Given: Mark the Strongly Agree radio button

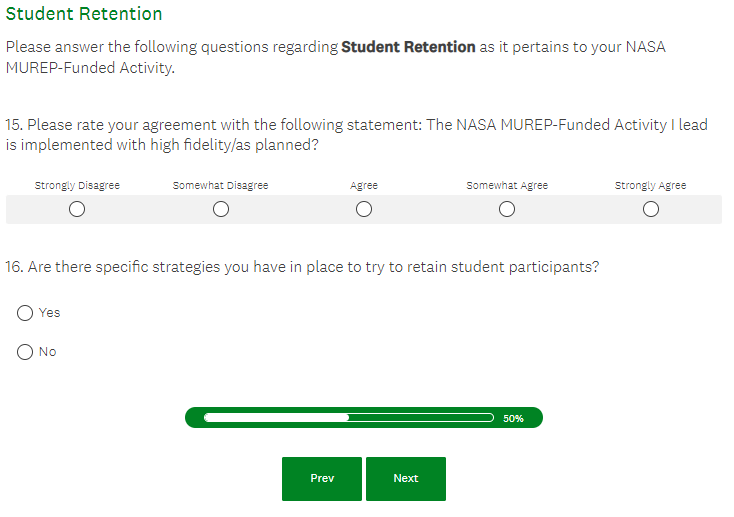Looking at the screenshot, I should tap(651, 209).
